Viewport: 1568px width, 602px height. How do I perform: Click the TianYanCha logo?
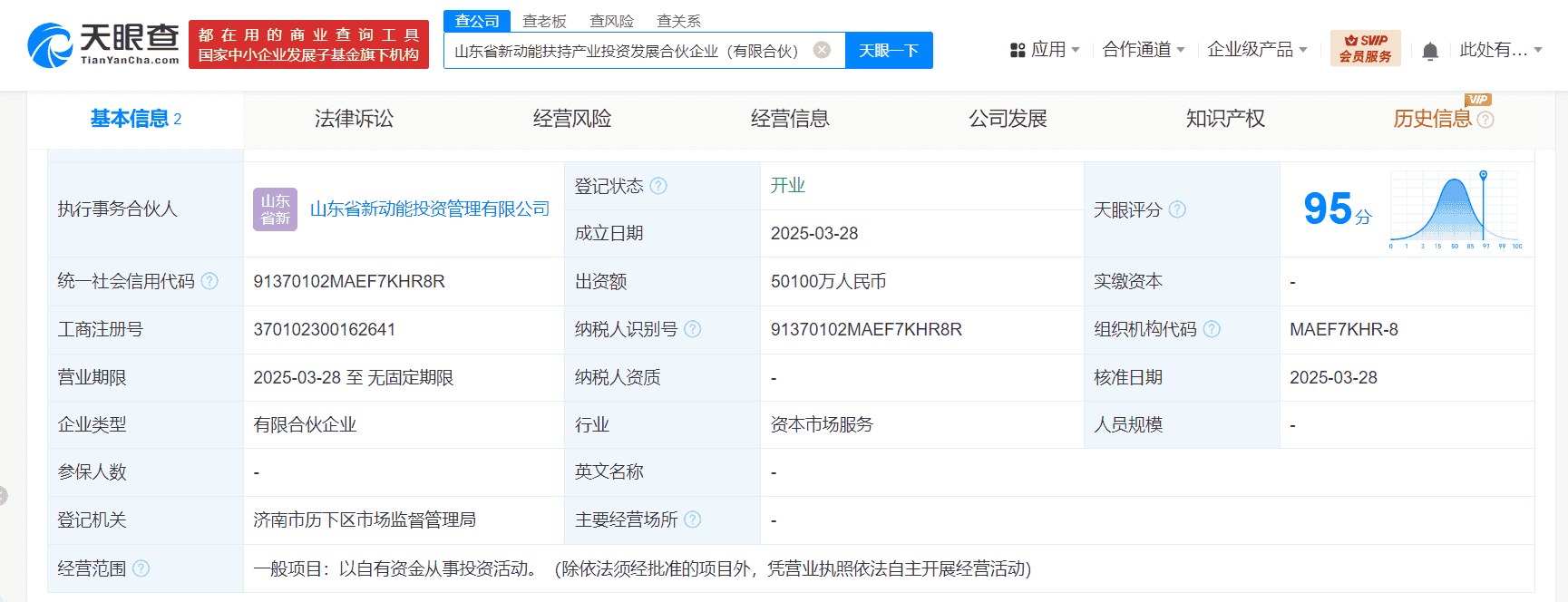(x=103, y=44)
